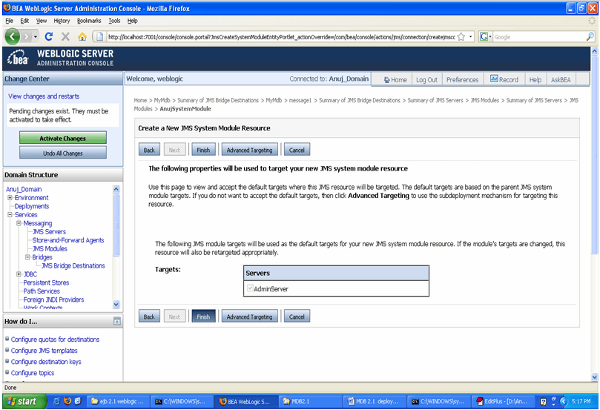Reload the page with the refresh icon
The image size is (600, 410).
tap(49, 37)
